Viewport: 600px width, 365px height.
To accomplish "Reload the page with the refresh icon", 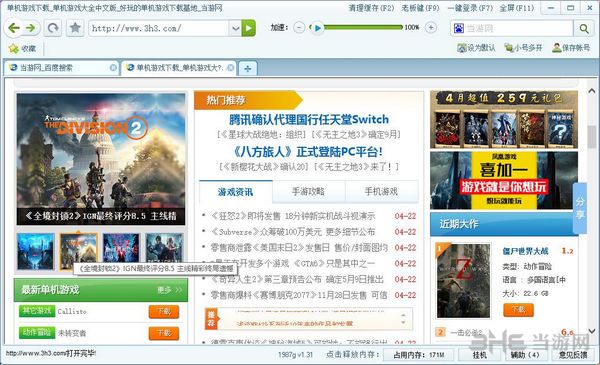I will pyautogui.click(x=53, y=28).
